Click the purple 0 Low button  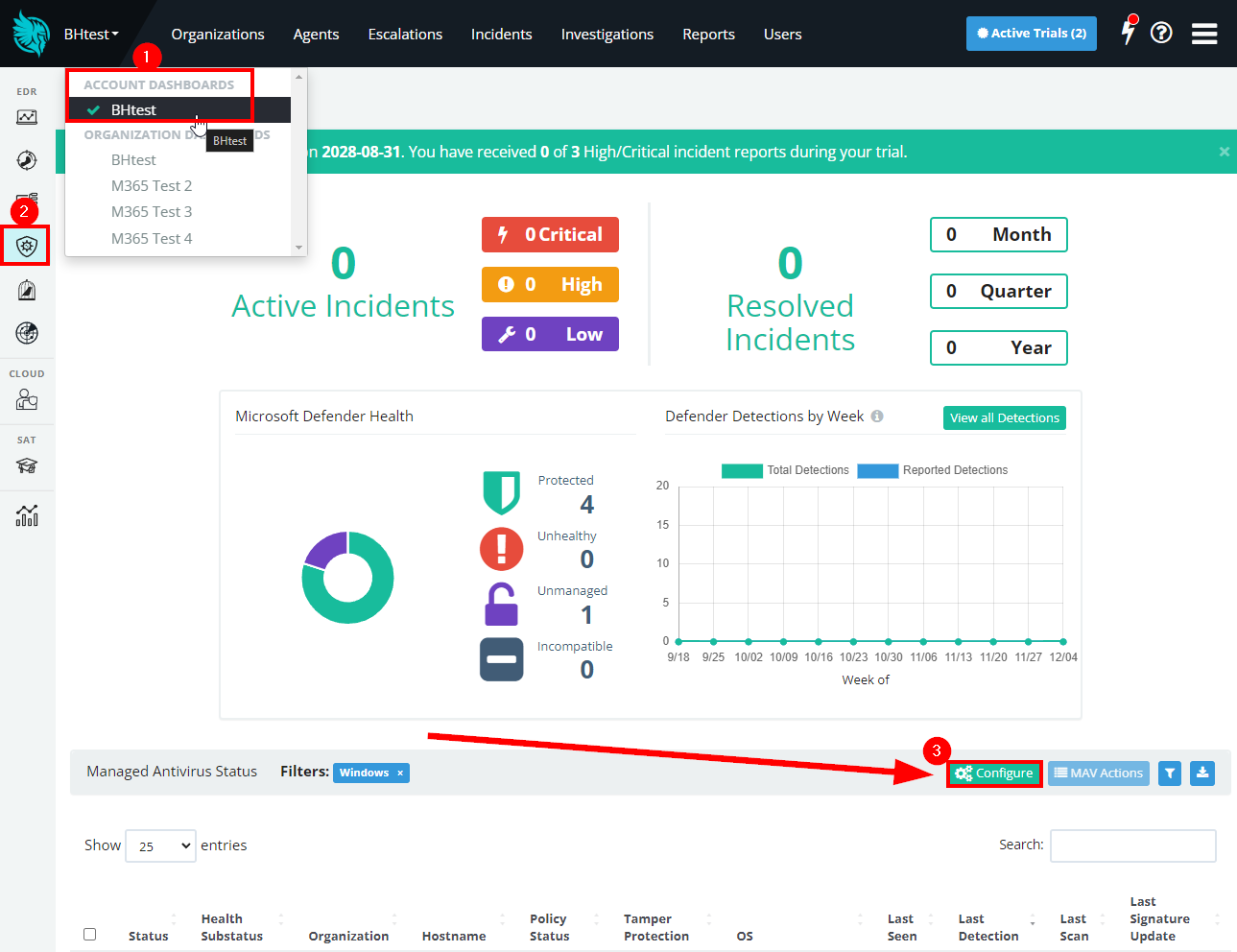(550, 335)
